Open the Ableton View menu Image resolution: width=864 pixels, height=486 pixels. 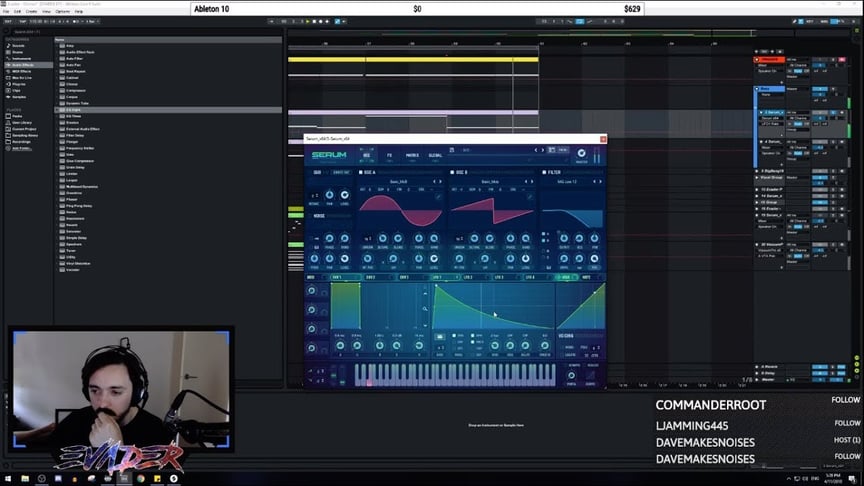pyautogui.click(x=46, y=11)
